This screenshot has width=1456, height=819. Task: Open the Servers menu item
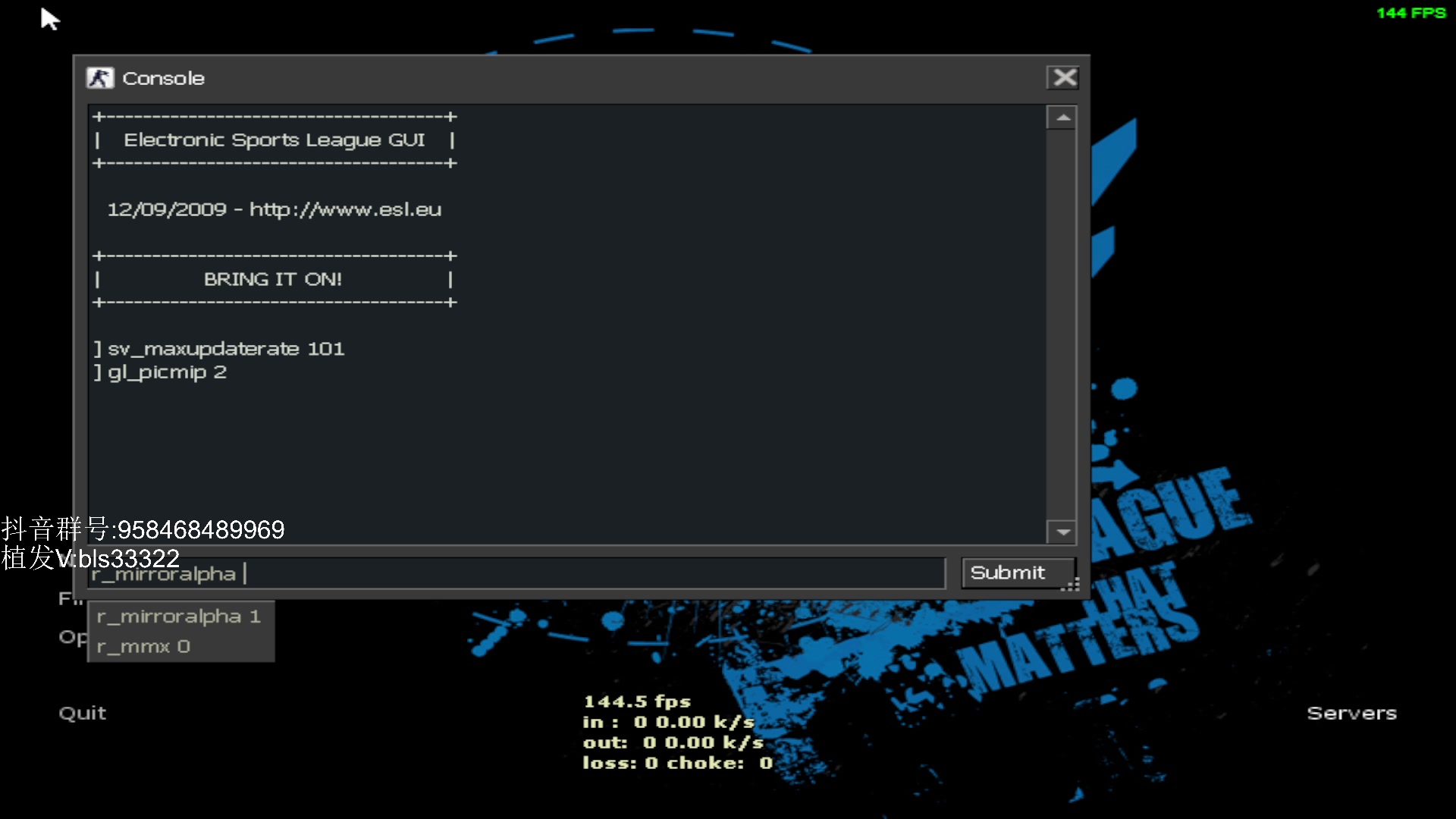coord(1351,714)
